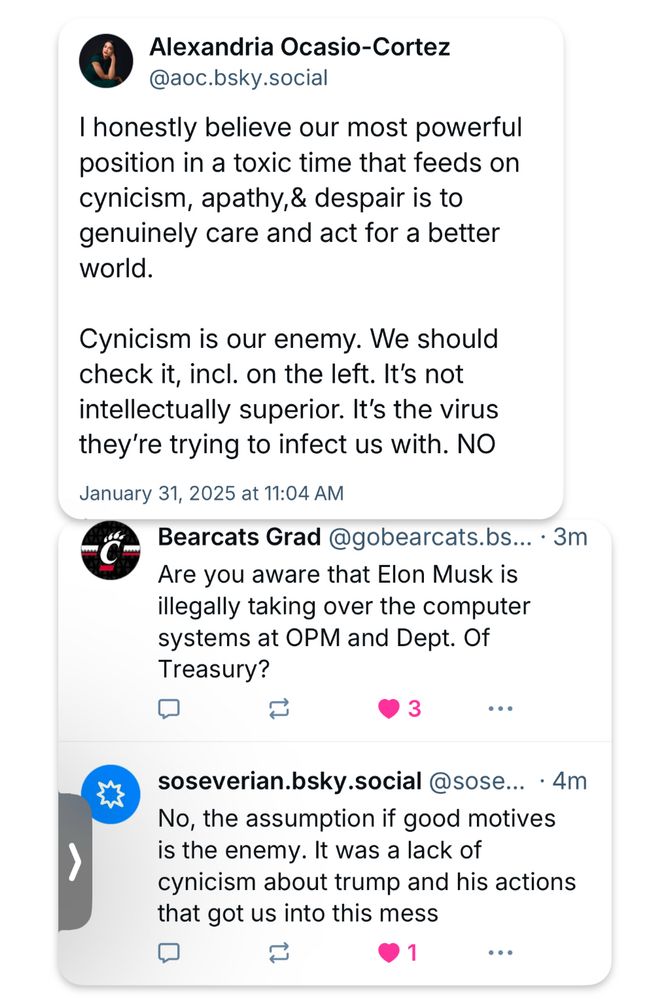Toggle like on soseverian's comment

pos(389,953)
